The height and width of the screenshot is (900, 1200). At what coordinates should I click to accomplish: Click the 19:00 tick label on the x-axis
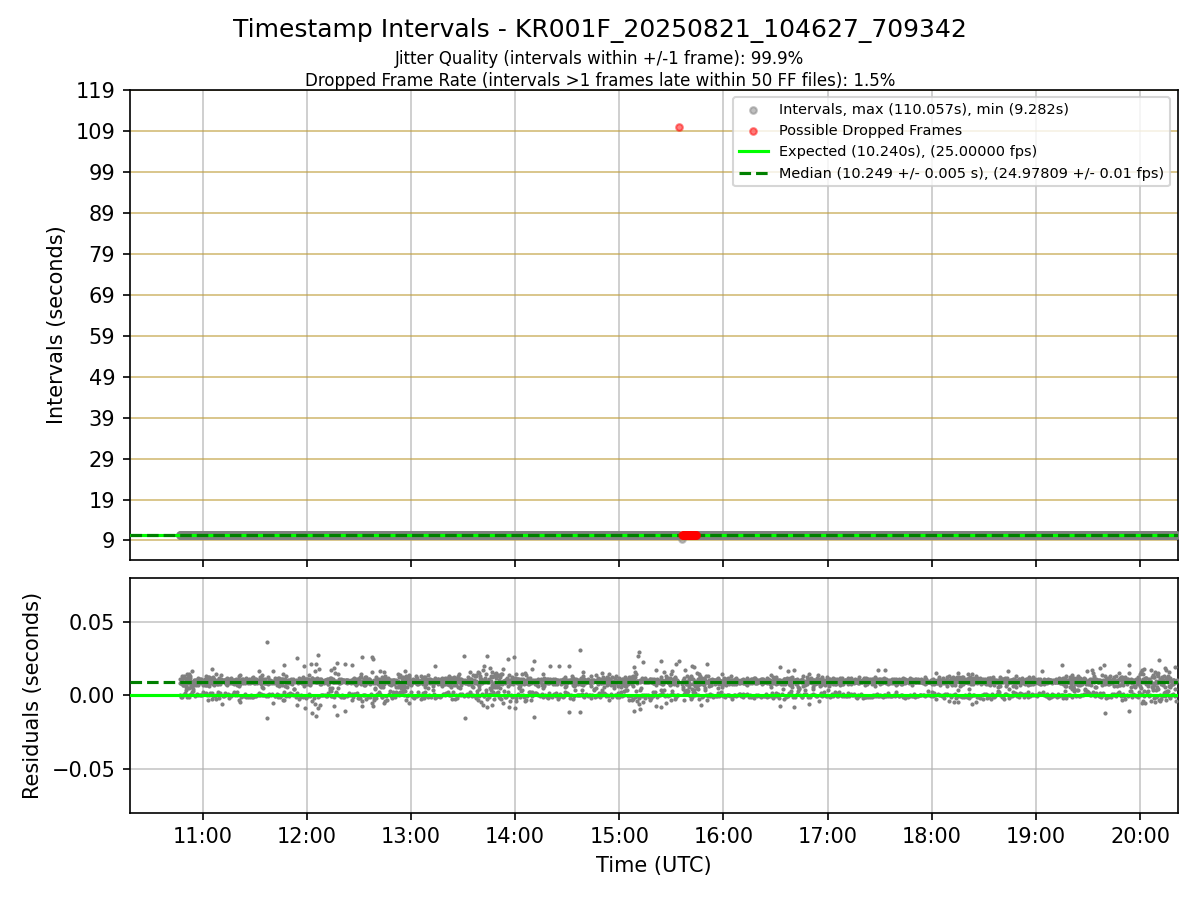[1036, 837]
